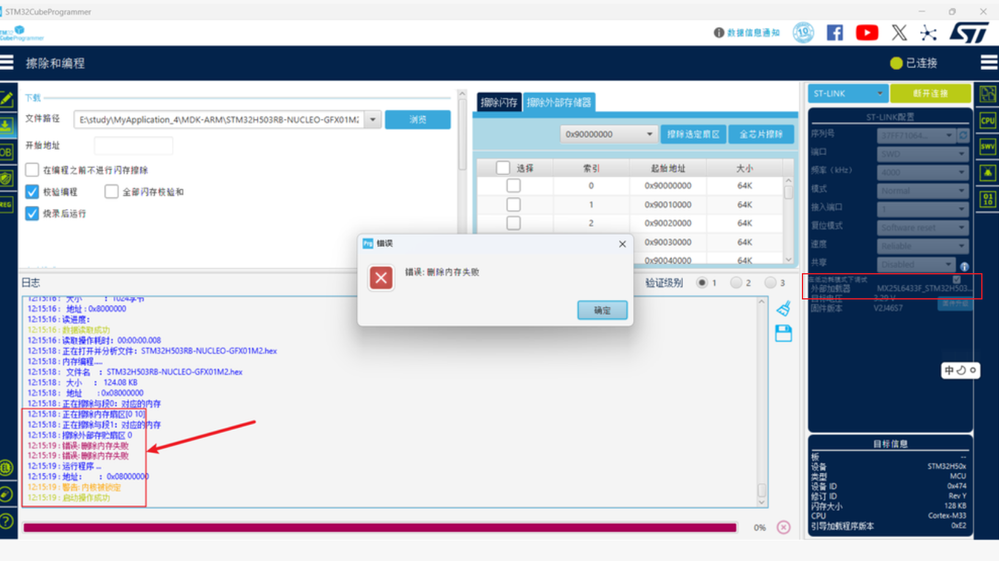Expand the file path dropdown arrow
This screenshot has height=561, width=999.
[373, 120]
